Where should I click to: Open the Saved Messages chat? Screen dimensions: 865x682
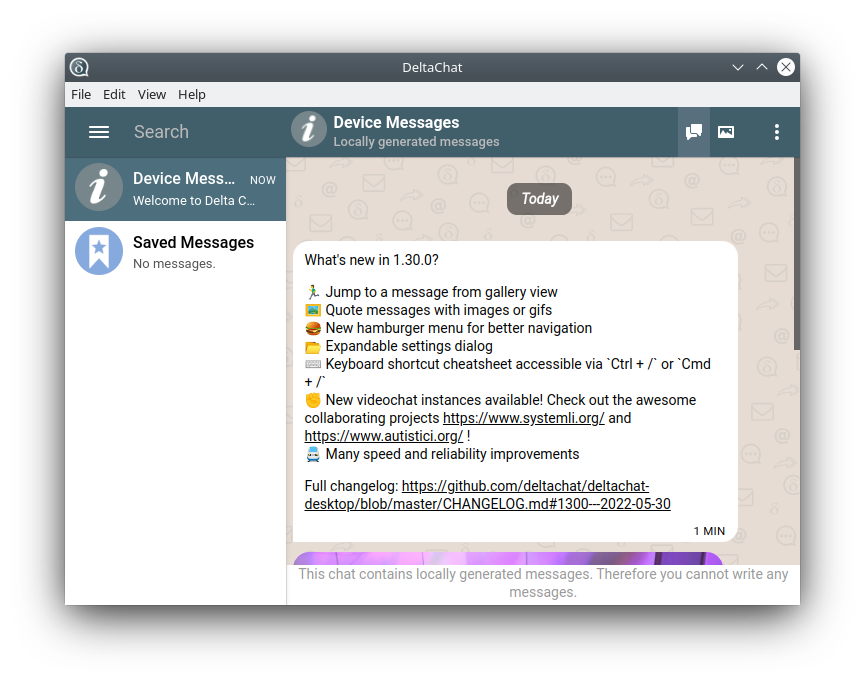click(x=193, y=251)
